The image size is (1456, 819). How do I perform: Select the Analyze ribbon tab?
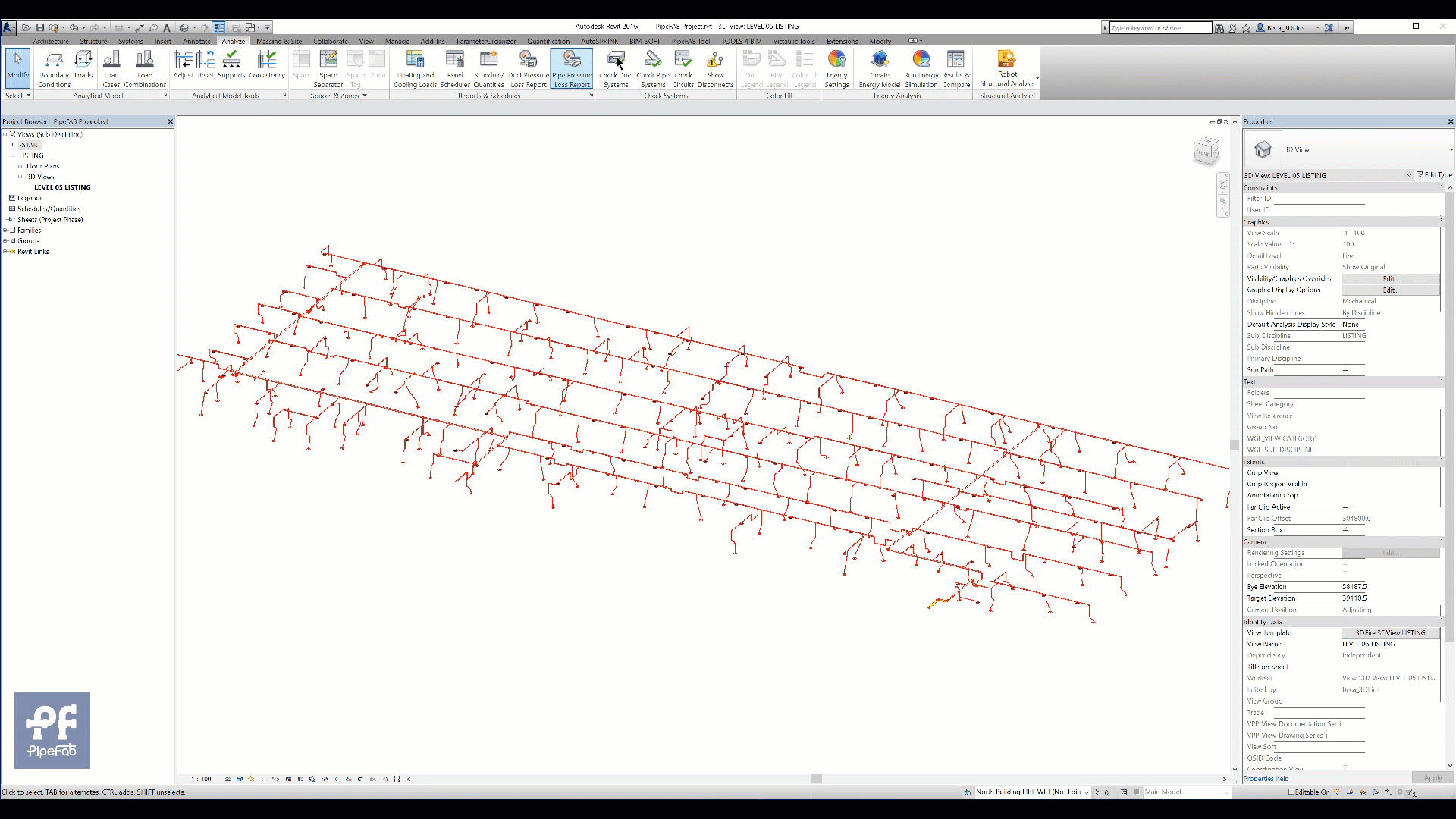pos(233,41)
